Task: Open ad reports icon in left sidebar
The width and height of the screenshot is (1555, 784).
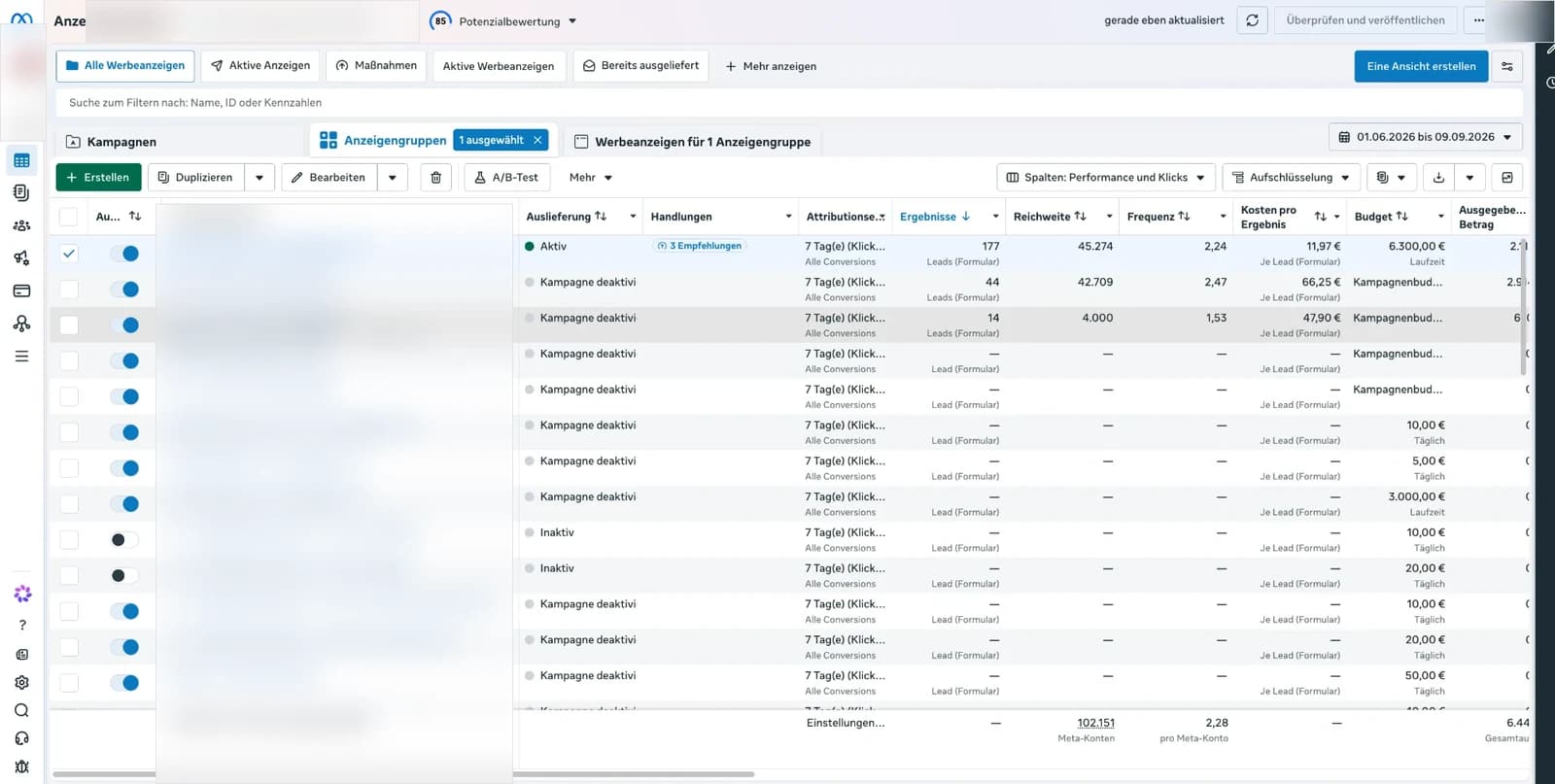Action: pyautogui.click(x=21, y=192)
